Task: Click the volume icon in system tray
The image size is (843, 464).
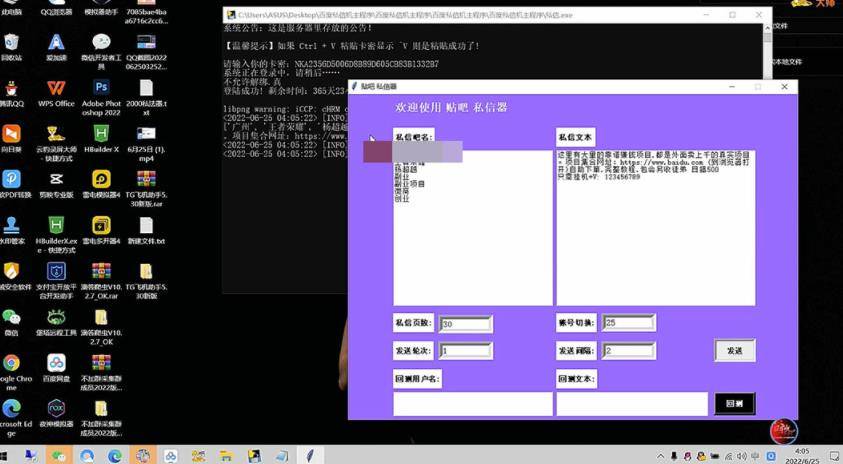Action: pos(742,456)
